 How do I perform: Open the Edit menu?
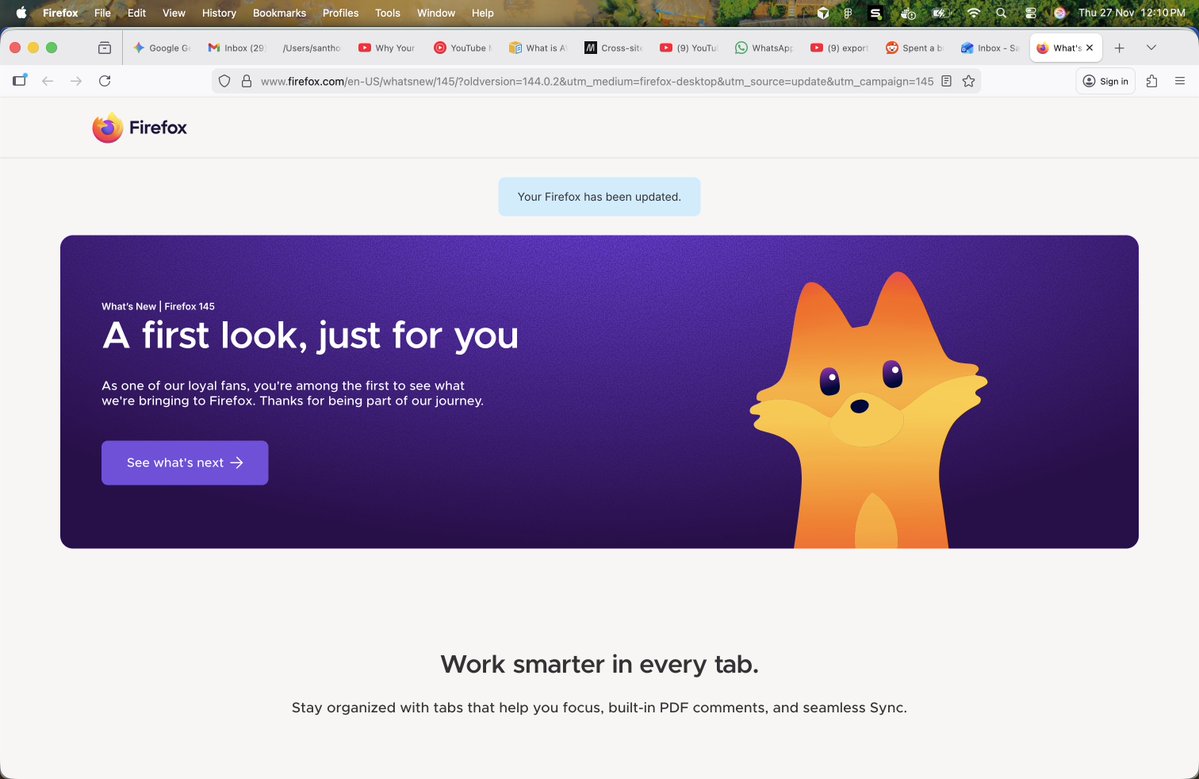137,13
